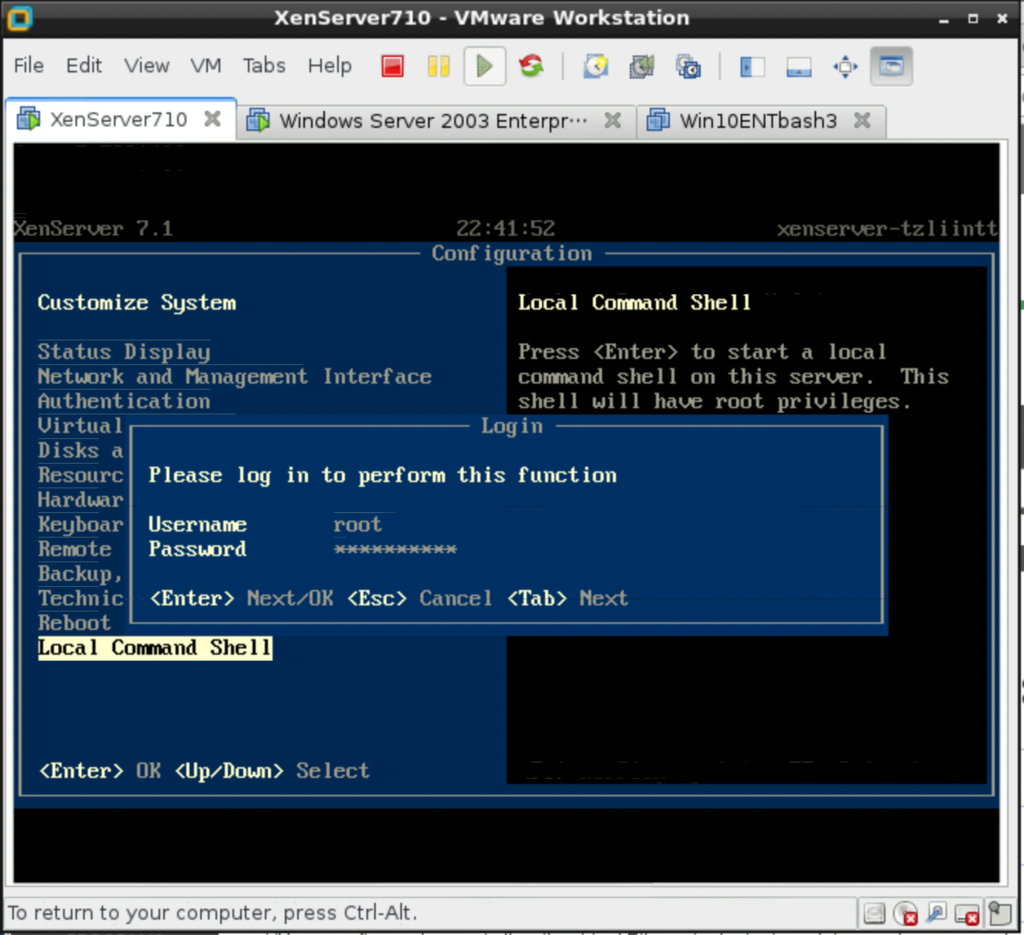This screenshot has width=1024, height=935.
Task: Close the Windows Server 2003 tab
Action: pyautogui.click(x=613, y=120)
